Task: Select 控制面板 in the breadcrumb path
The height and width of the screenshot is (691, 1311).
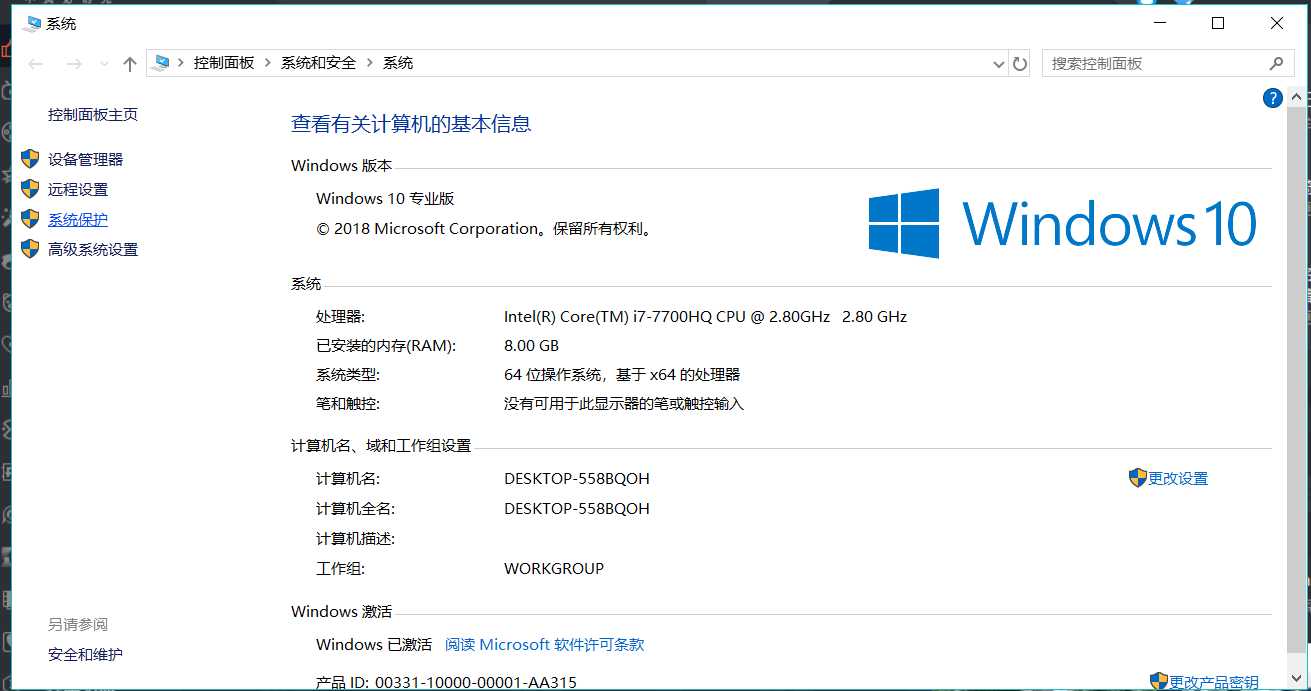Action: pos(224,63)
